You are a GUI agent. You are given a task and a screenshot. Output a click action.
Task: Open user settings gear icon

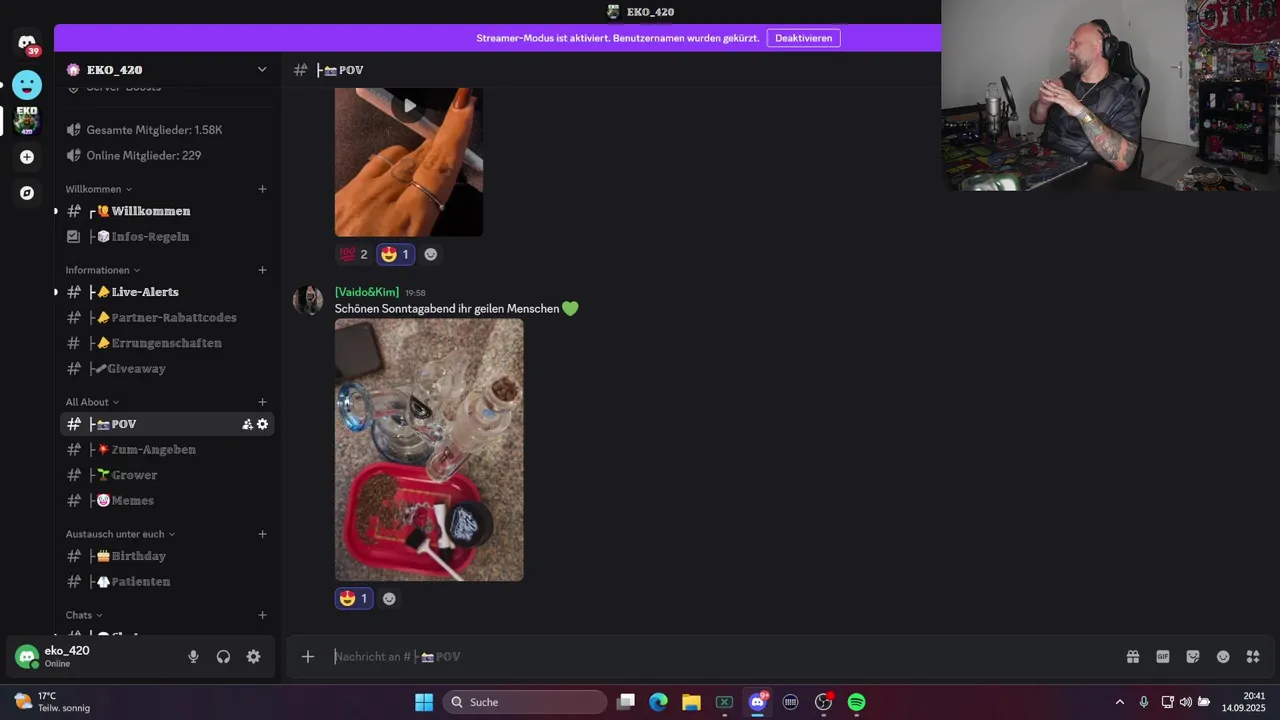click(x=253, y=657)
